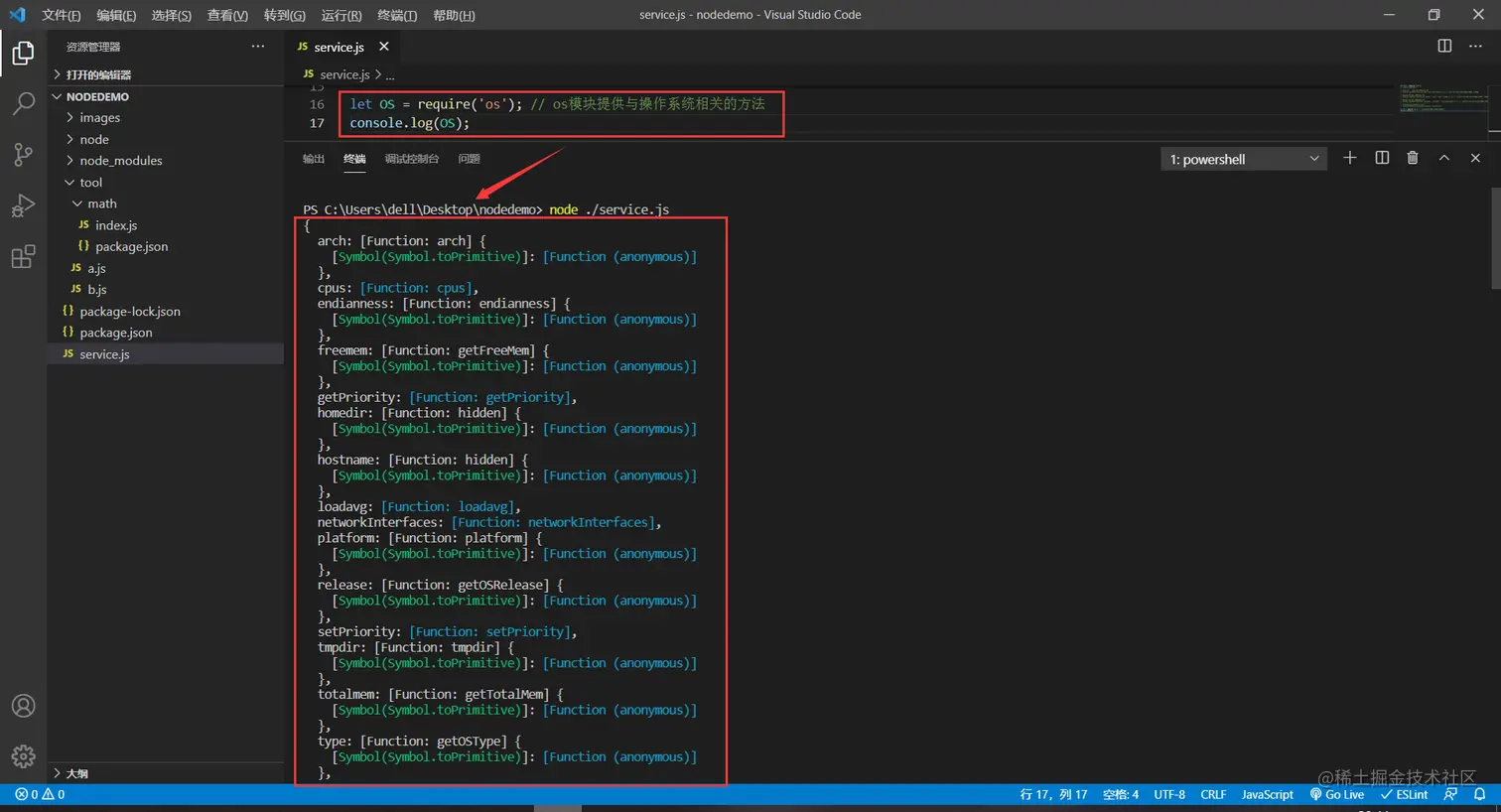Viewport: 1501px width, 812px height.
Task: Click the terminal prompt command line
Action: coord(486,209)
